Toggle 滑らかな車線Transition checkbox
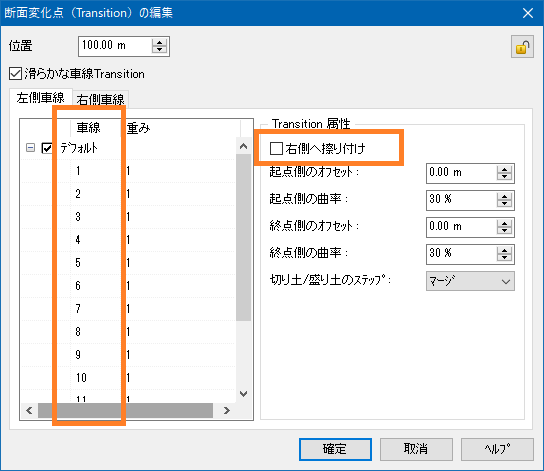 coord(15,74)
